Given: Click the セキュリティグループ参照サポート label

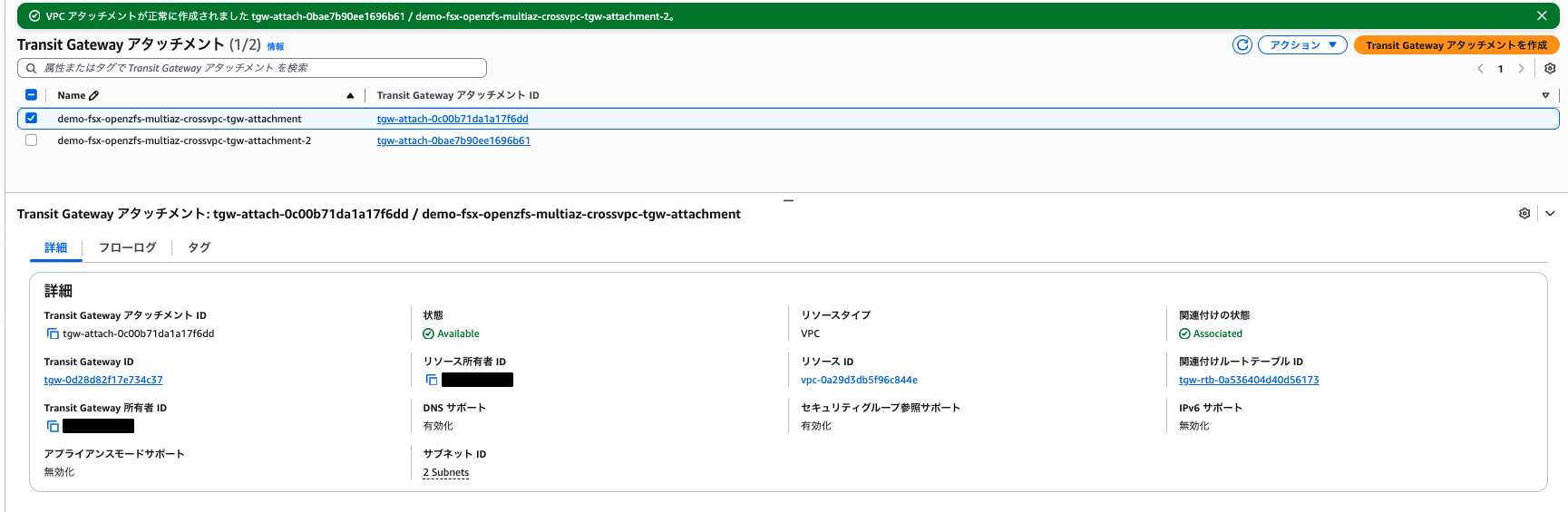Looking at the screenshot, I should click(881, 408).
